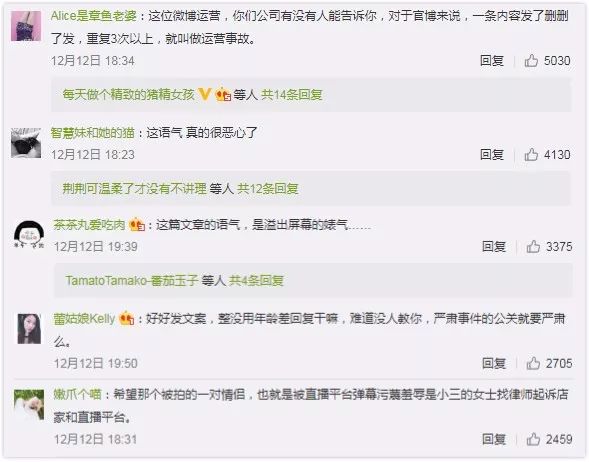Image resolution: width=589 pixels, height=462 pixels.
Task: Click thumbs-up icon next to 3375
Action: pos(533,246)
